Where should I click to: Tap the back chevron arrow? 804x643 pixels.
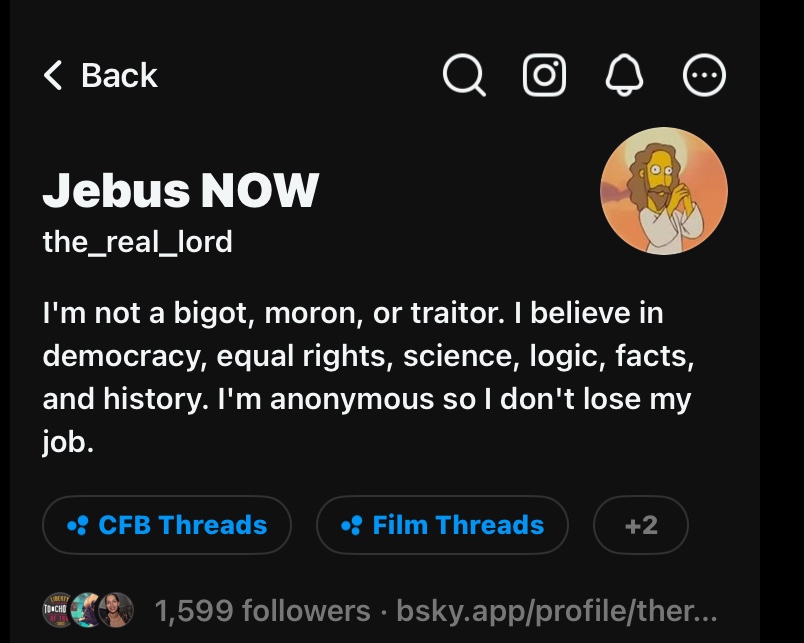[53, 75]
